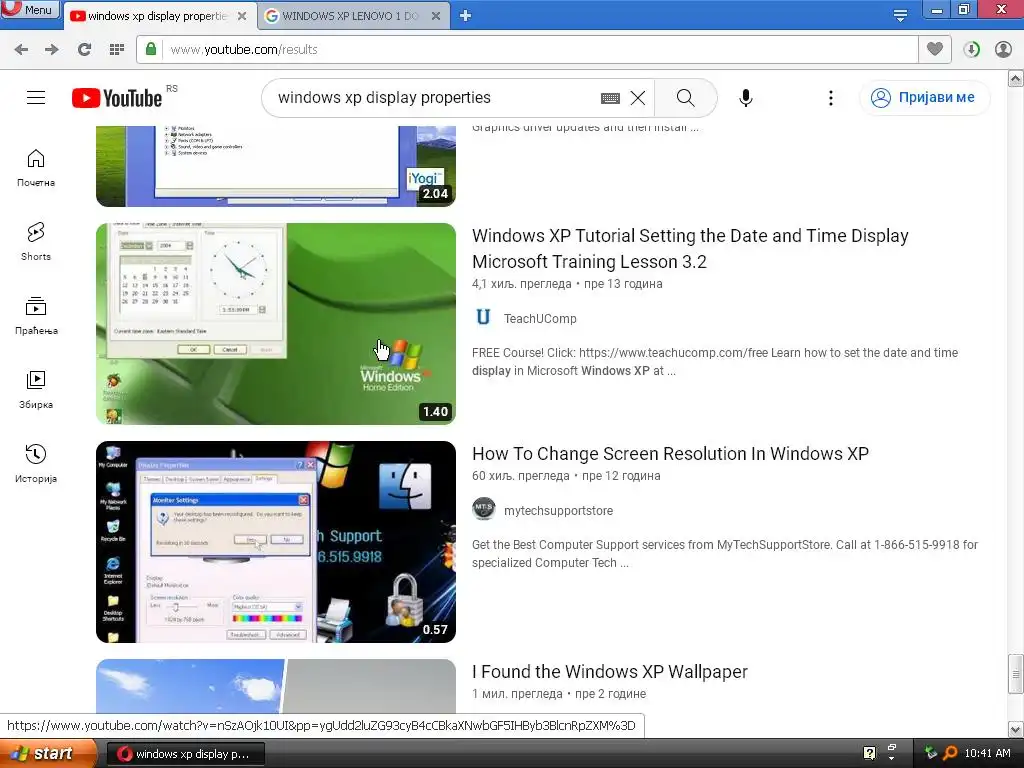The image size is (1024, 768).
Task: Open YouTube settings three-dot menu
Action: [x=831, y=98]
